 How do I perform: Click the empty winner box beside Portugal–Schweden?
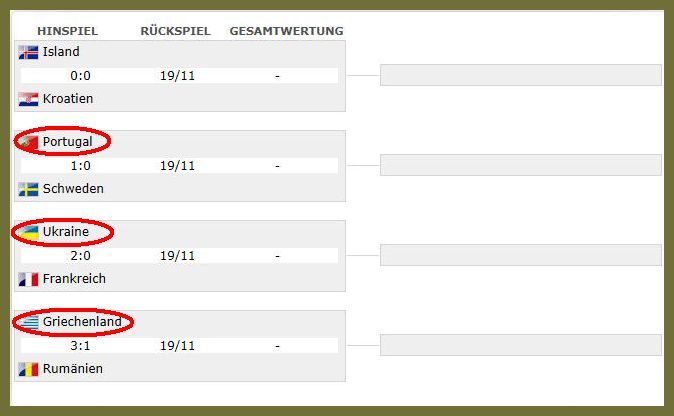(x=521, y=165)
